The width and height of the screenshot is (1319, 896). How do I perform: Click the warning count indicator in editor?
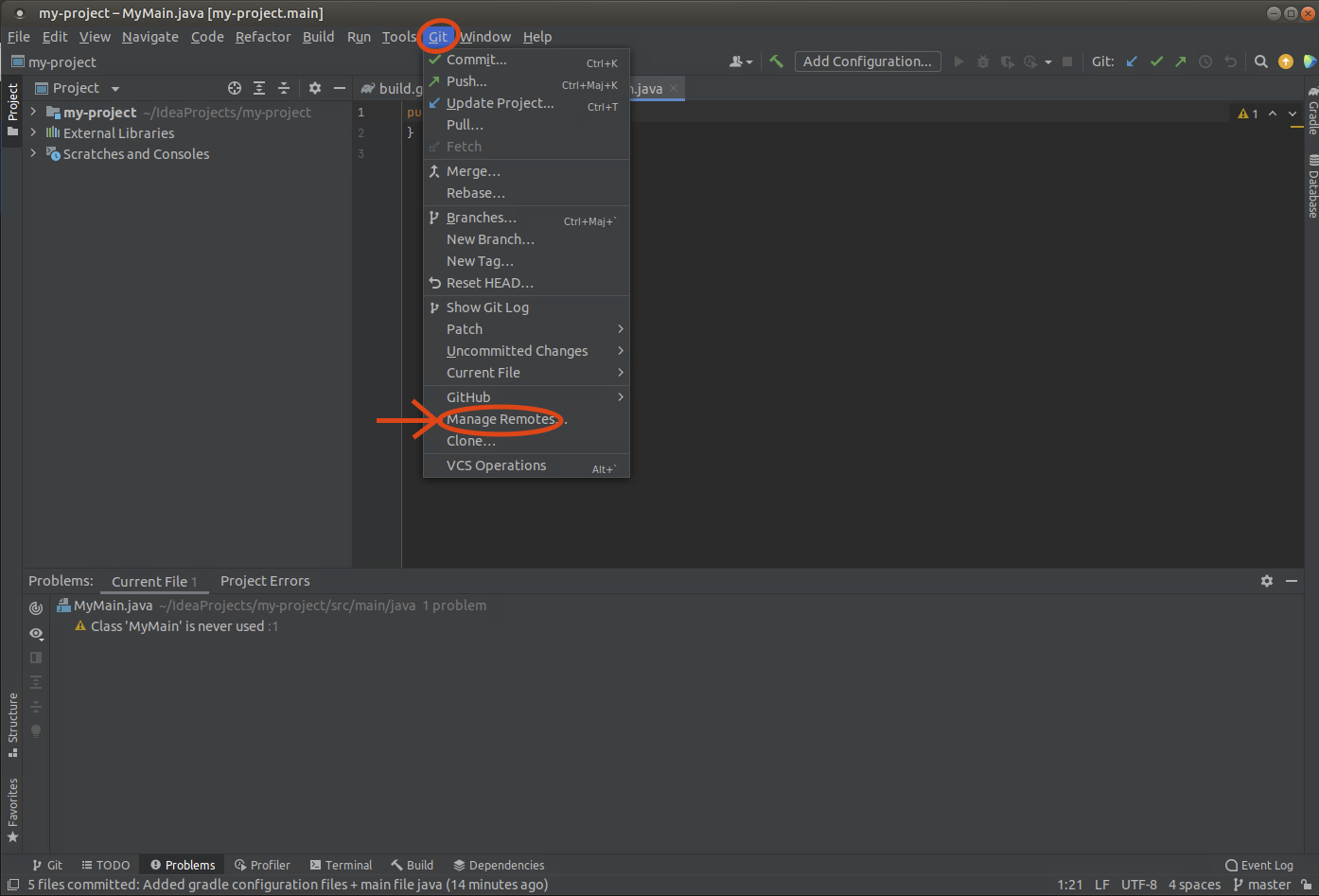1248,114
